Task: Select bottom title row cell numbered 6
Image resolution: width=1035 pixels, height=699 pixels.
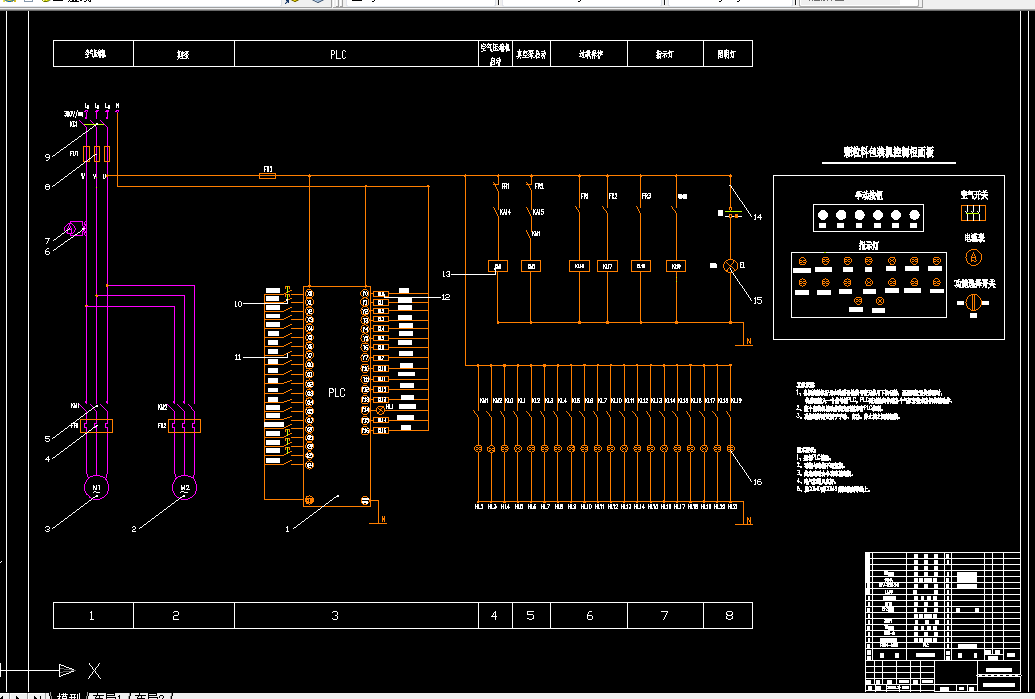Action: coord(589,615)
